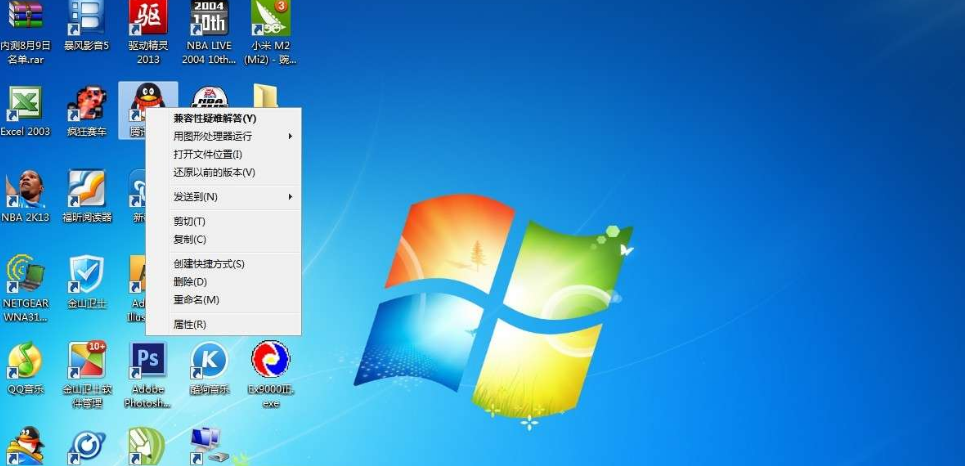Click 重命名(M) in the context menu
Image resolution: width=965 pixels, height=466 pixels.
tap(196, 300)
